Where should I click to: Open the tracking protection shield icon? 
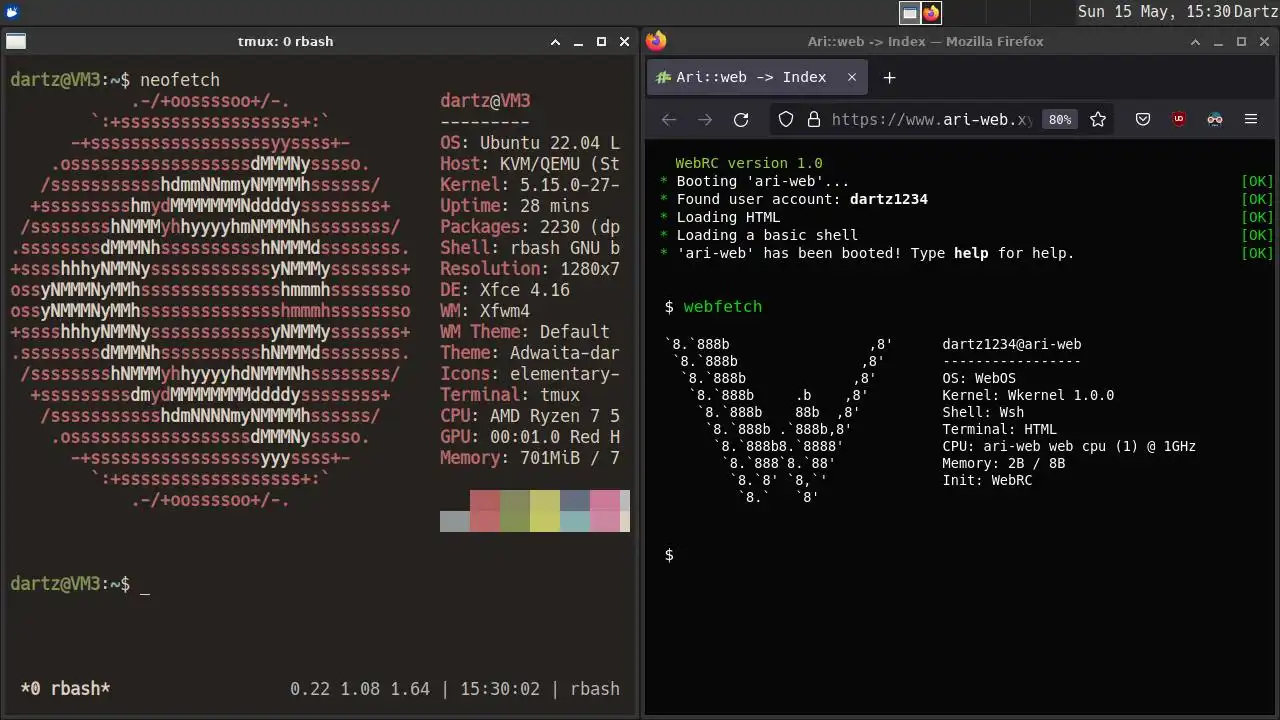[x=786, y=119]
